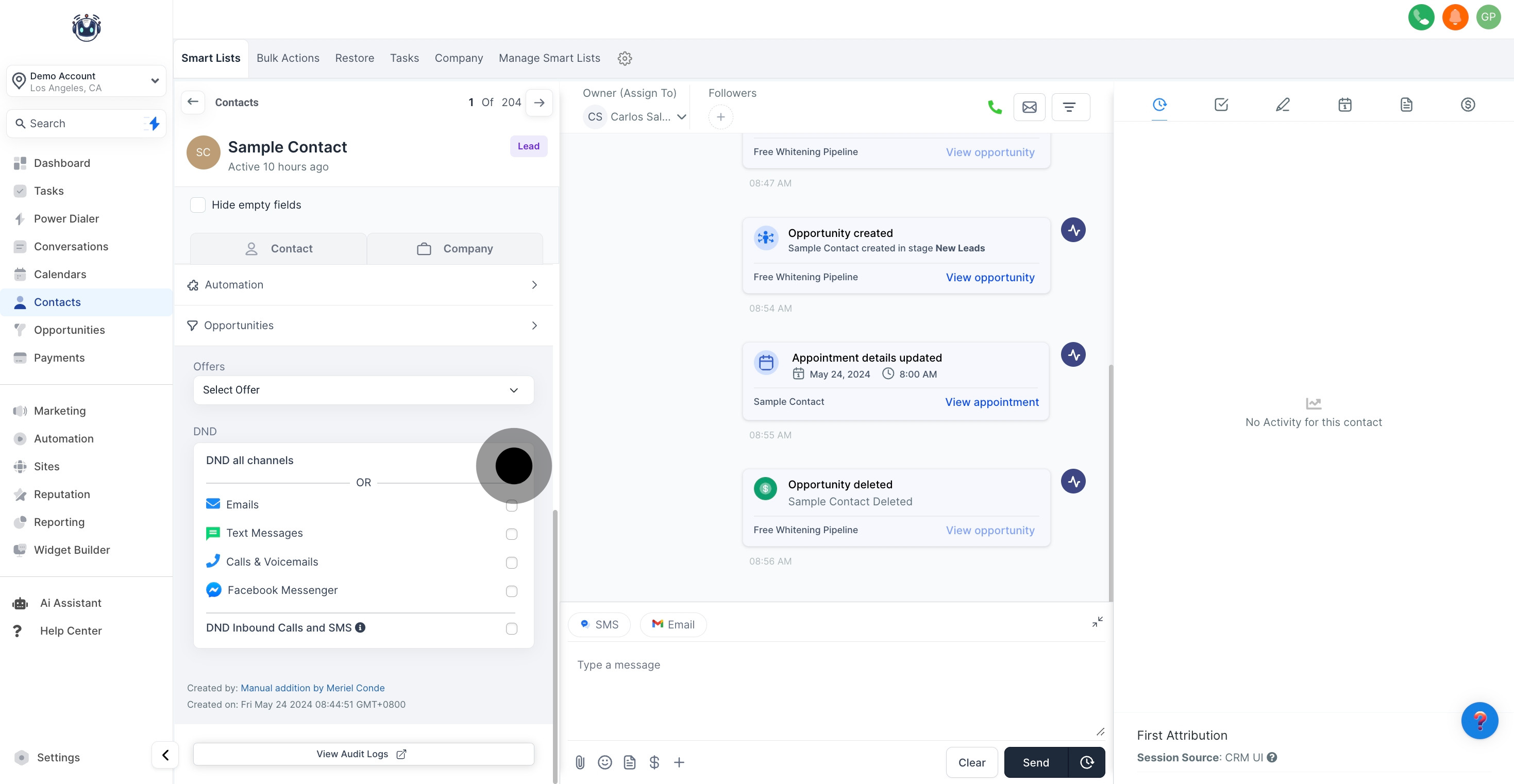Toggle Hide empty fields checkbox
The width and height of the screenshot is (1514, 784).
(x=198, y=204)
